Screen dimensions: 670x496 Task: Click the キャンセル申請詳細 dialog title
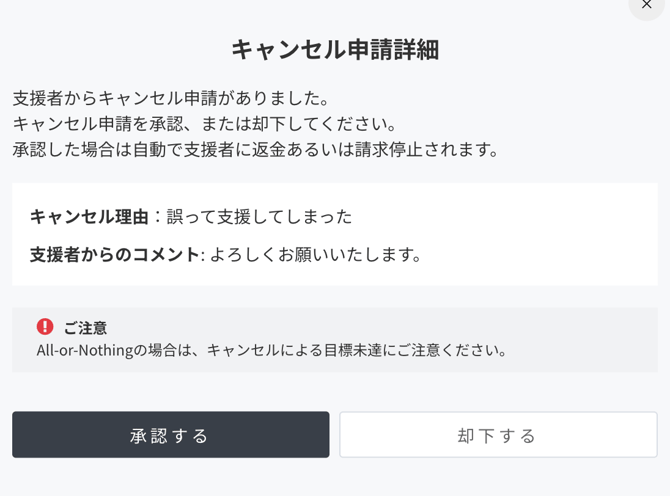[335, 50]
